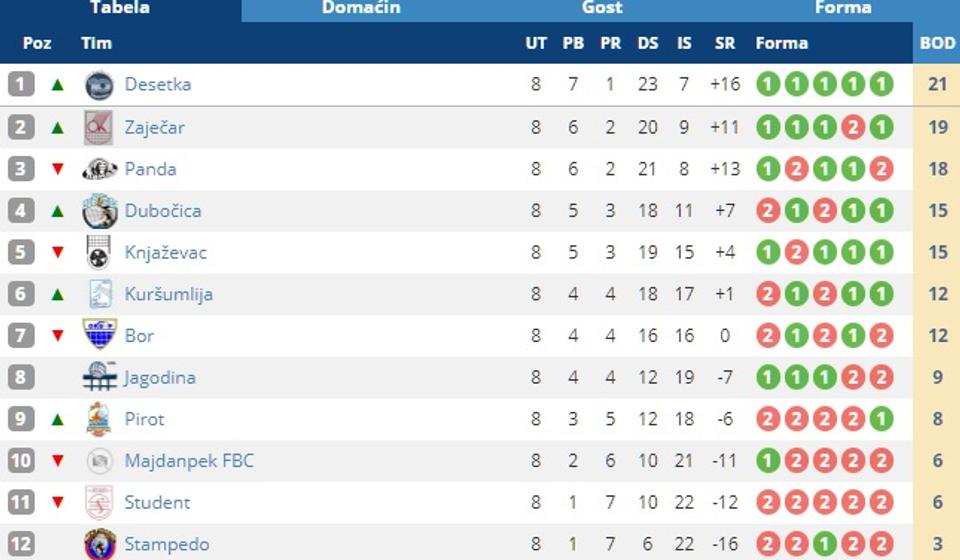Switch to the Gost tab
Screen dimensions: 960x560
tap(602, 8)
